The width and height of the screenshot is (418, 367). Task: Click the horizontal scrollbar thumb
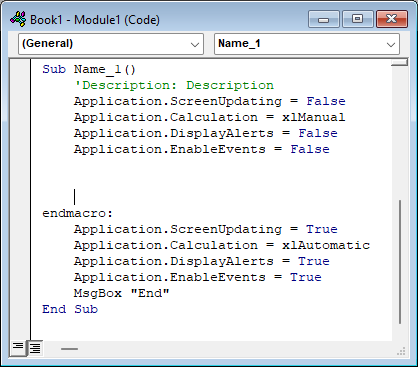(69, 349)
